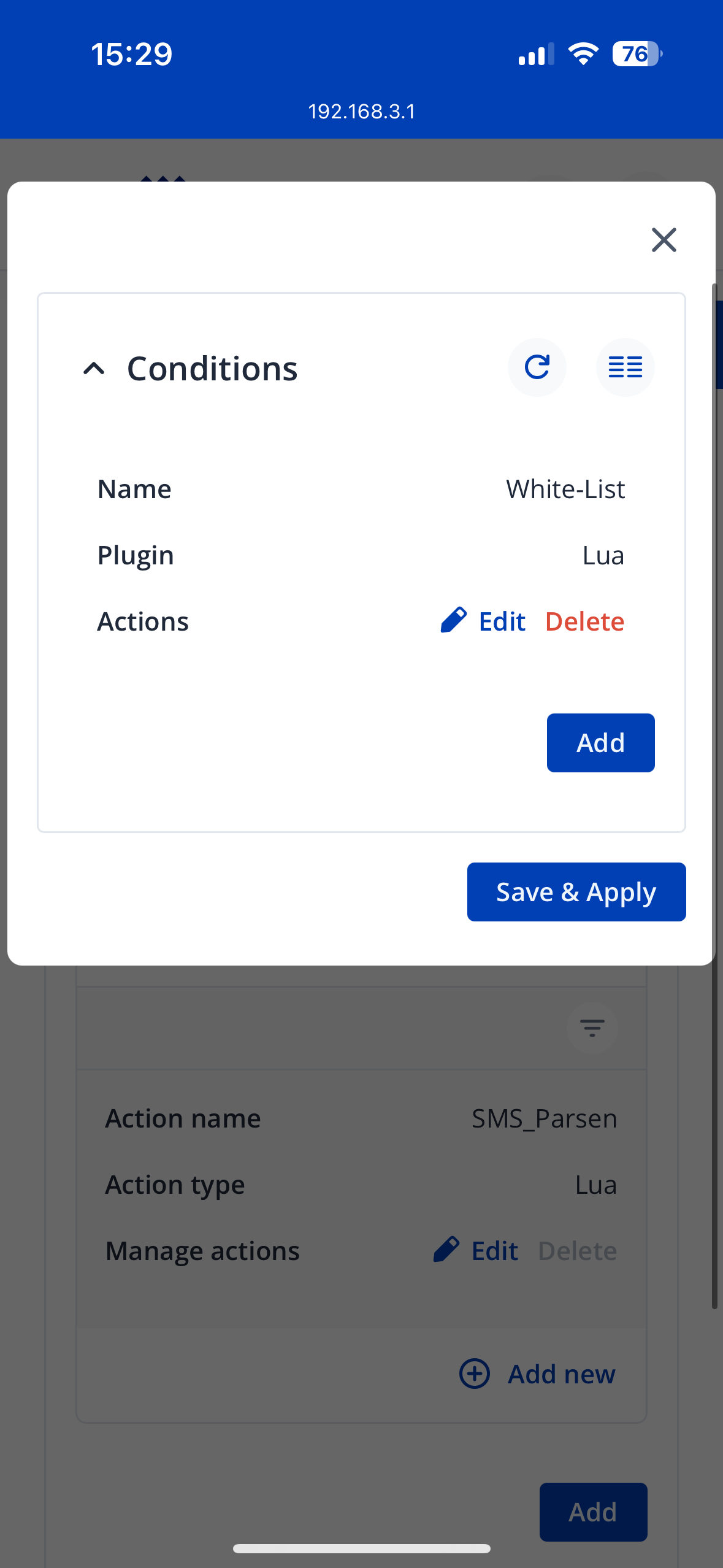Click the Add new link
Viewport: 723px width, 1568px height.
coord(561,1374)
